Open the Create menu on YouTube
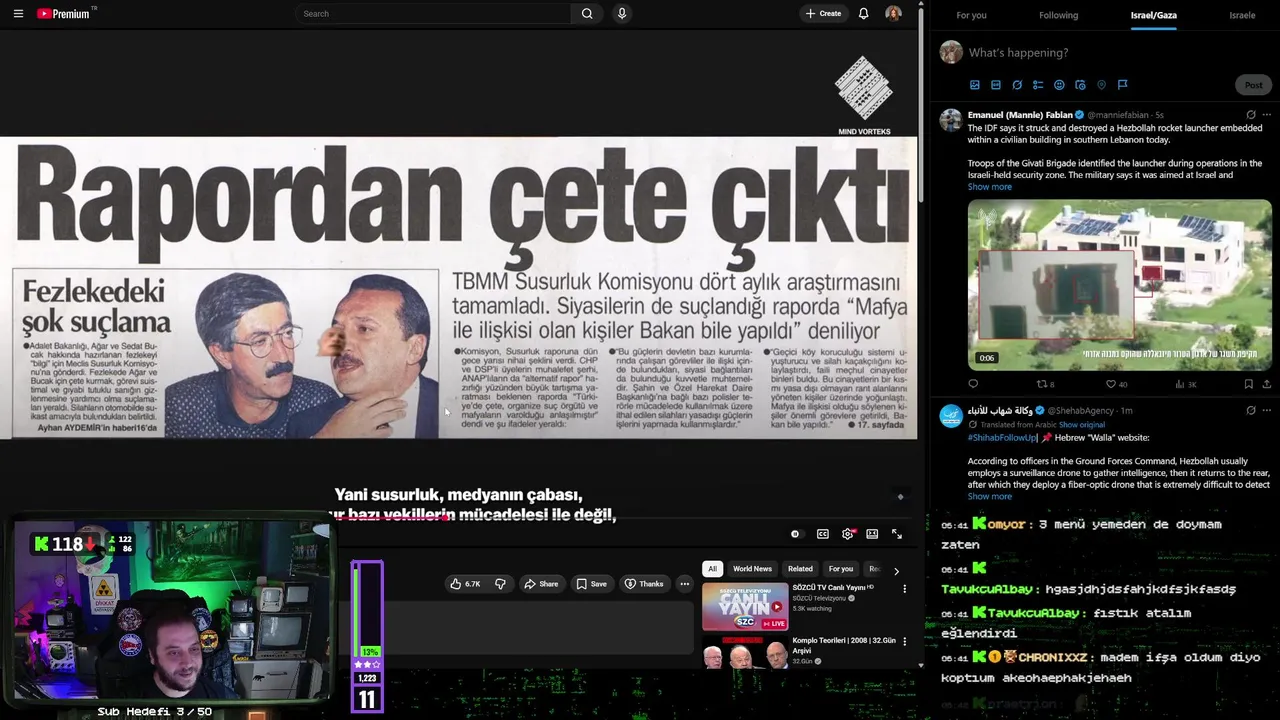Viewport: 1280px width, 720px height. coord(823,14)
